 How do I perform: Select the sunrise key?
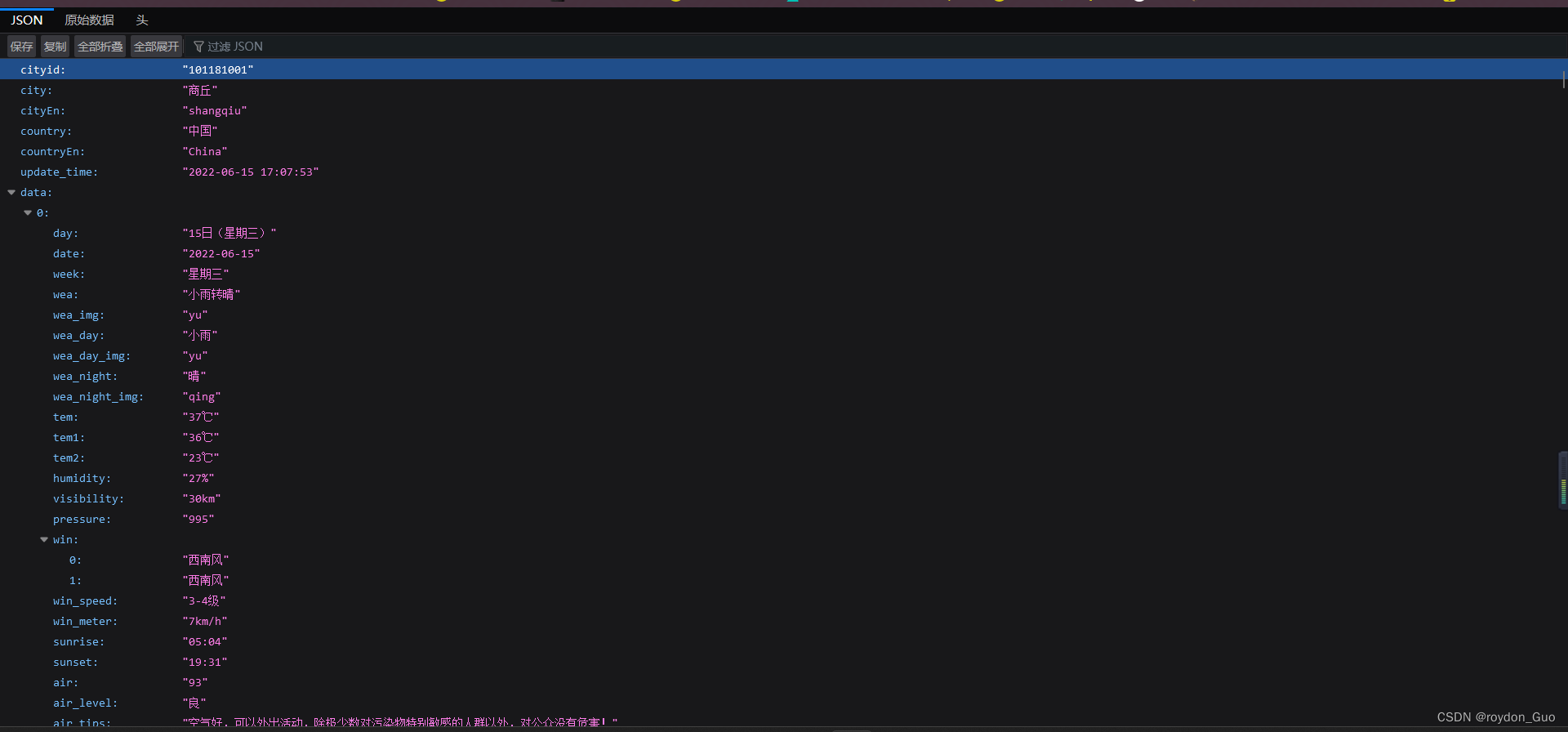coord(78,641)
